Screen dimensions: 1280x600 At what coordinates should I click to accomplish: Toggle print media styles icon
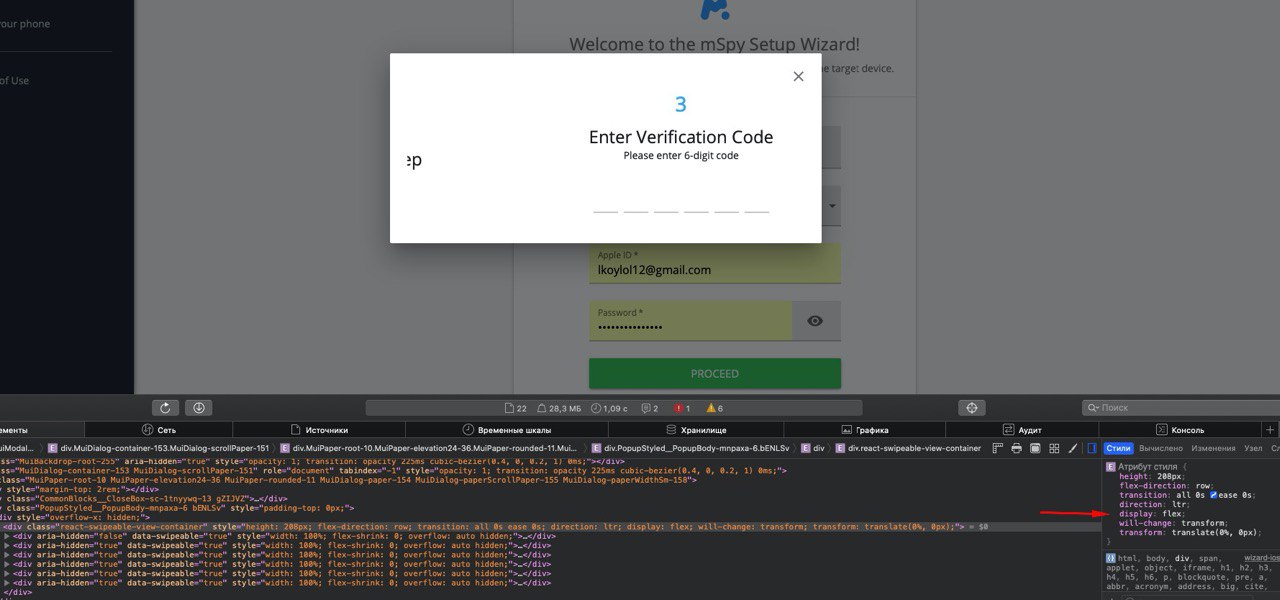[1016, 448]
